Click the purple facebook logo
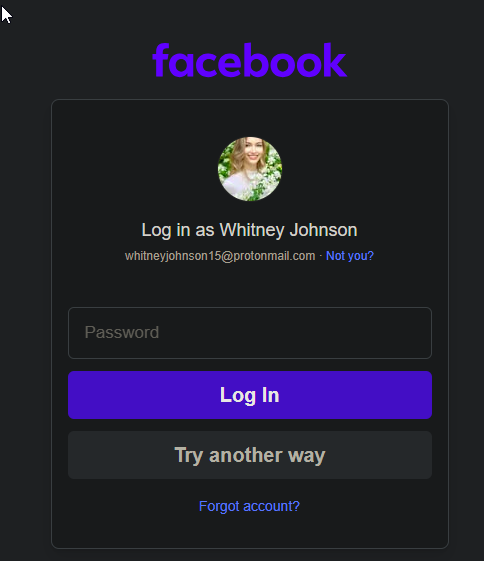484x561 pixels. coord(250,60)
